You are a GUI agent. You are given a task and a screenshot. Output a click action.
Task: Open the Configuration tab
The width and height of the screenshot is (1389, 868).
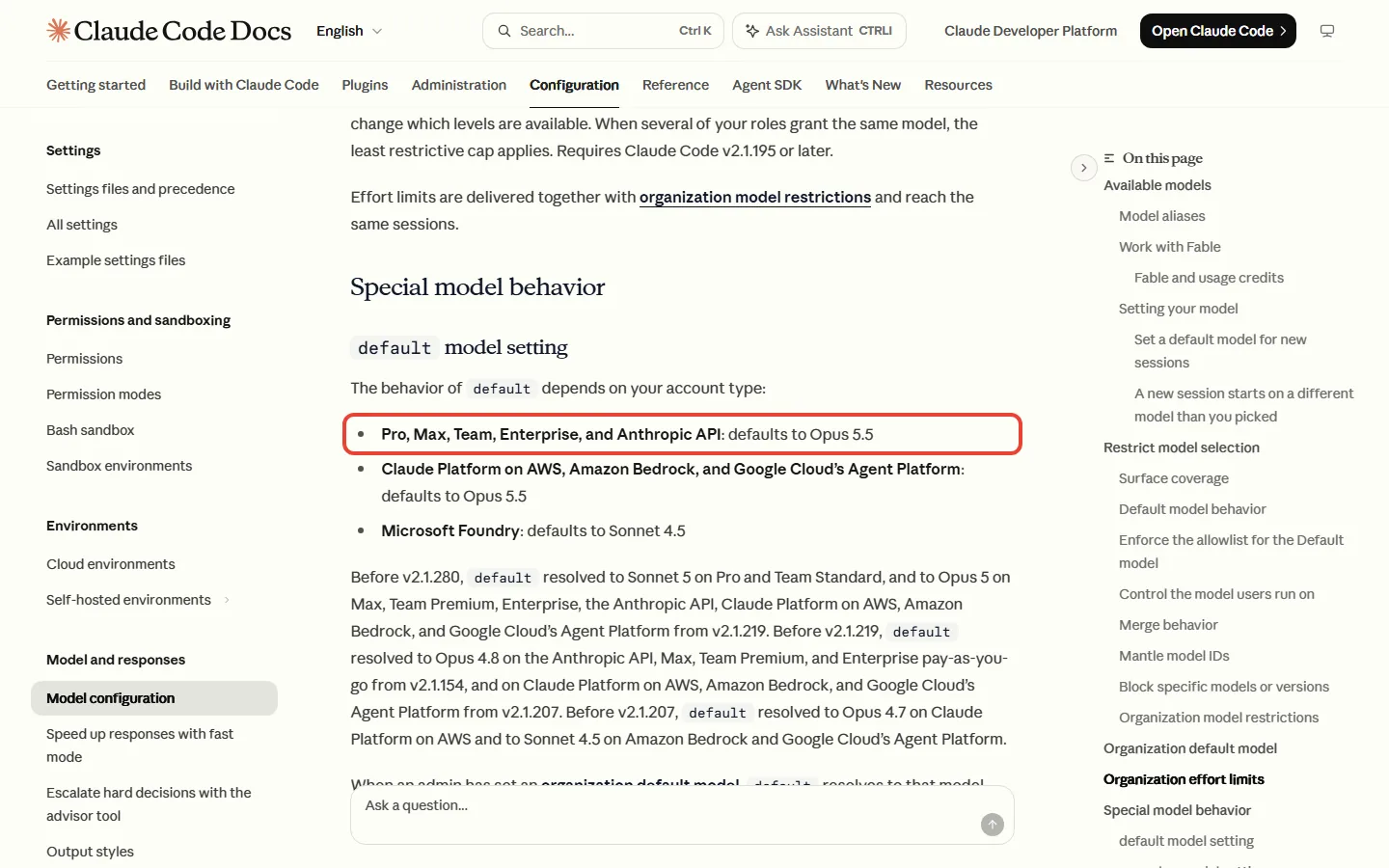[x=574, y=85]
